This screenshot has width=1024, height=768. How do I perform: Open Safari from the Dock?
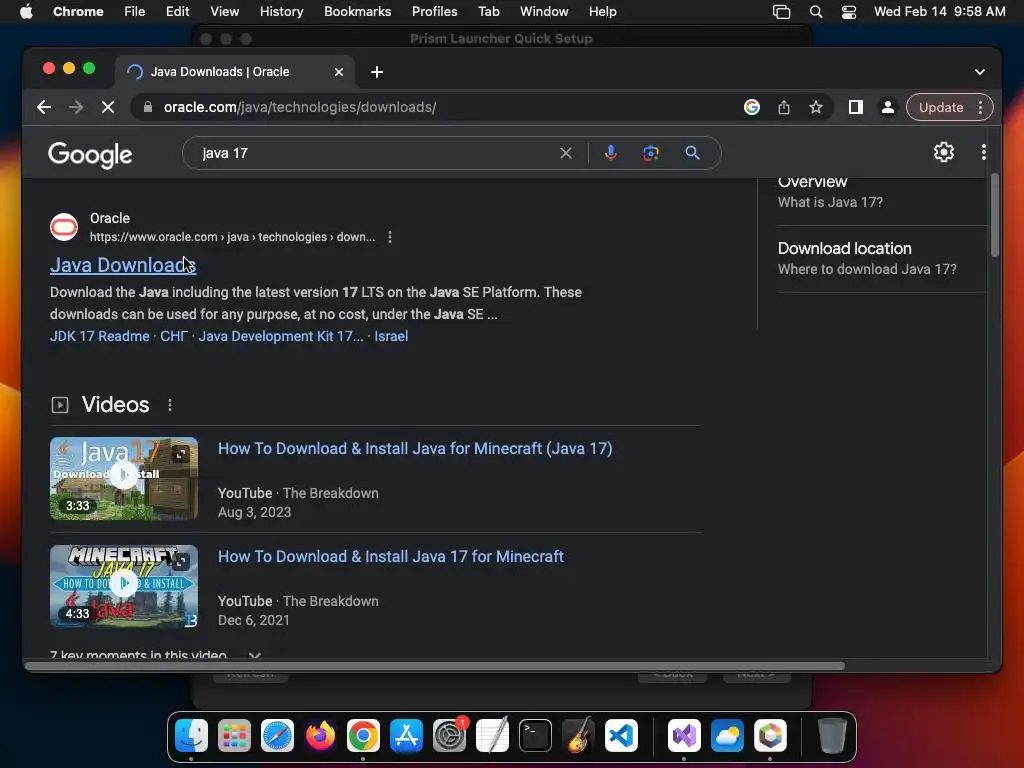pyautogui.click(x=278, y=736)
